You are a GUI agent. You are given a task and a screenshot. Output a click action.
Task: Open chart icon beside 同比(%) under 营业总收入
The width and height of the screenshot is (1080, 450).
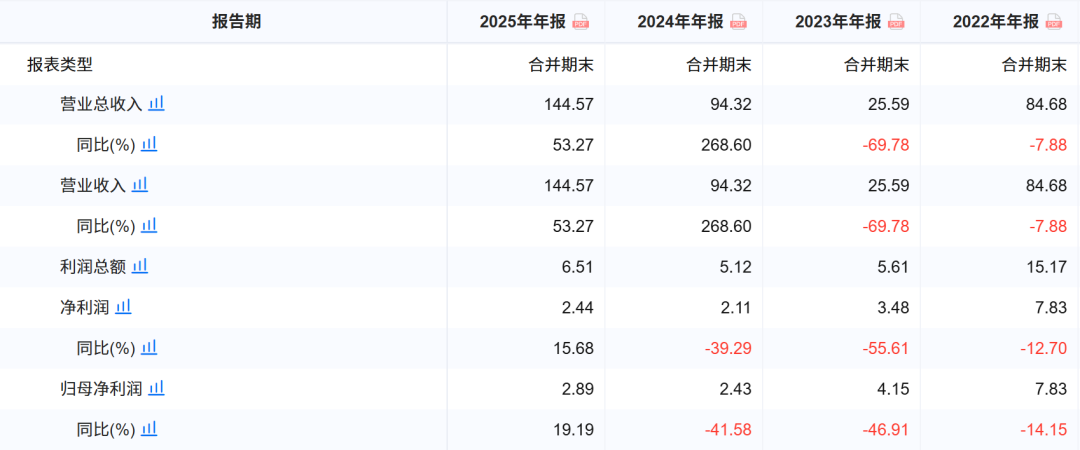point(149,144)
